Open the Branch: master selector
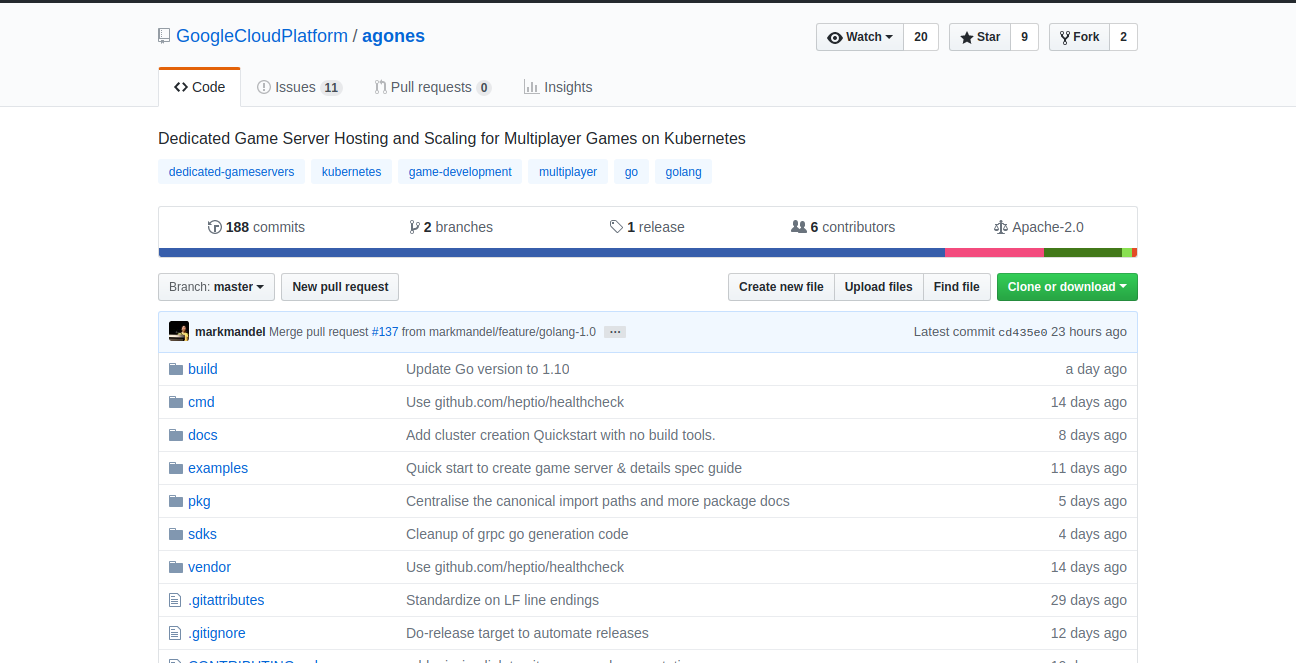 tap(217, 287)
